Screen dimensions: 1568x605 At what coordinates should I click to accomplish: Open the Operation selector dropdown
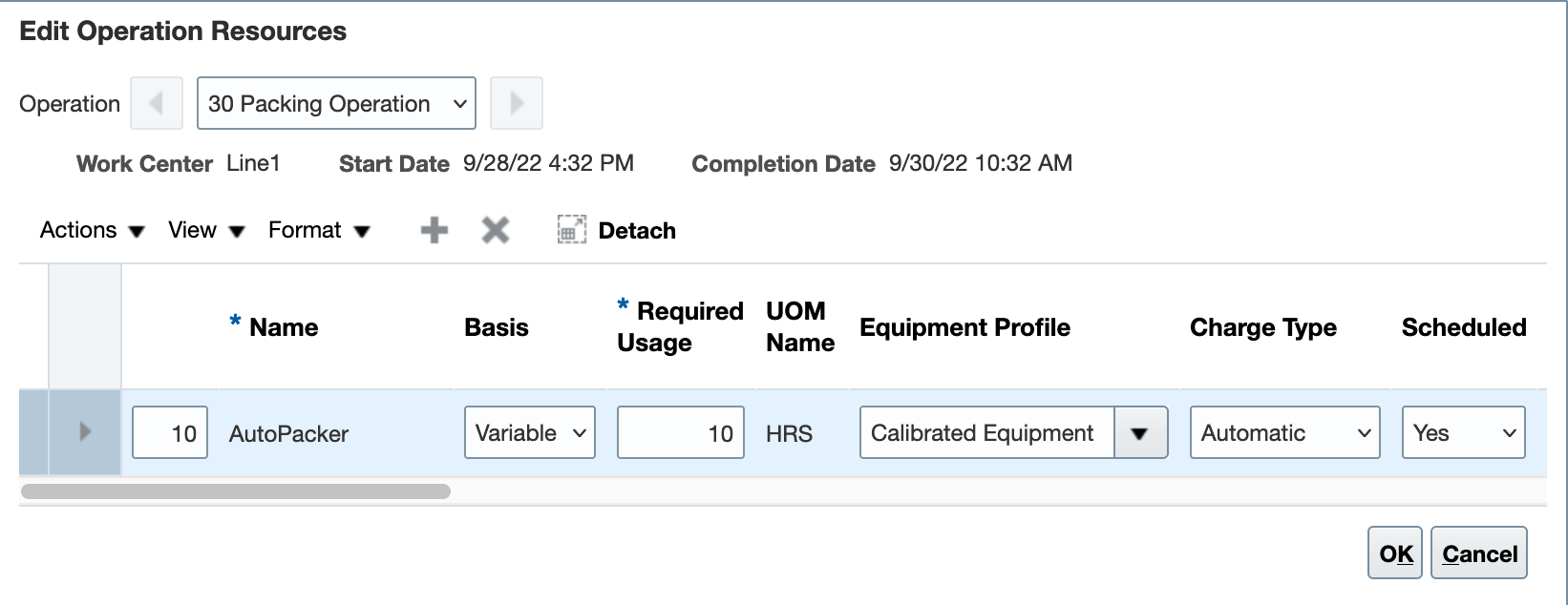click(x=336, y=103)
